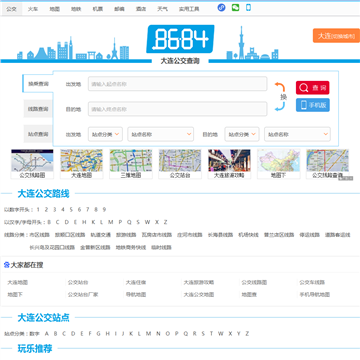Image resolution: width=360 pixels, height=360 pixels.
Task: Click 导航地图 in popular searches
Action: (136, 295)
